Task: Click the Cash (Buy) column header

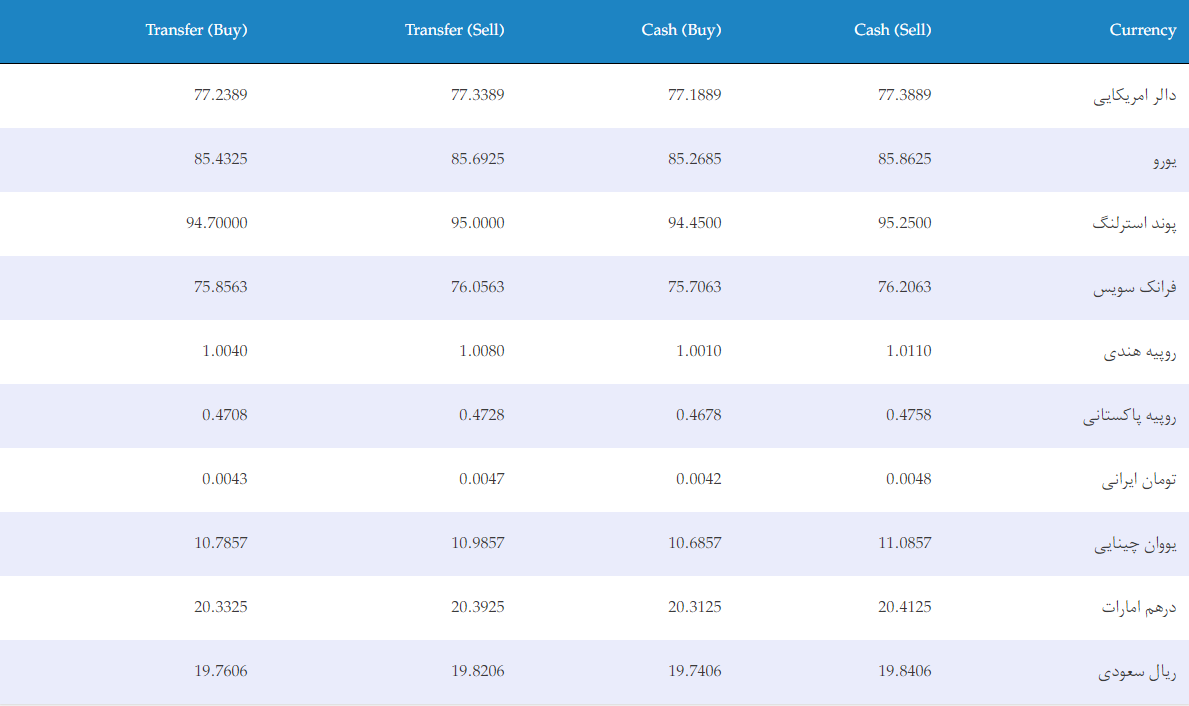Action: coord(681,30)
